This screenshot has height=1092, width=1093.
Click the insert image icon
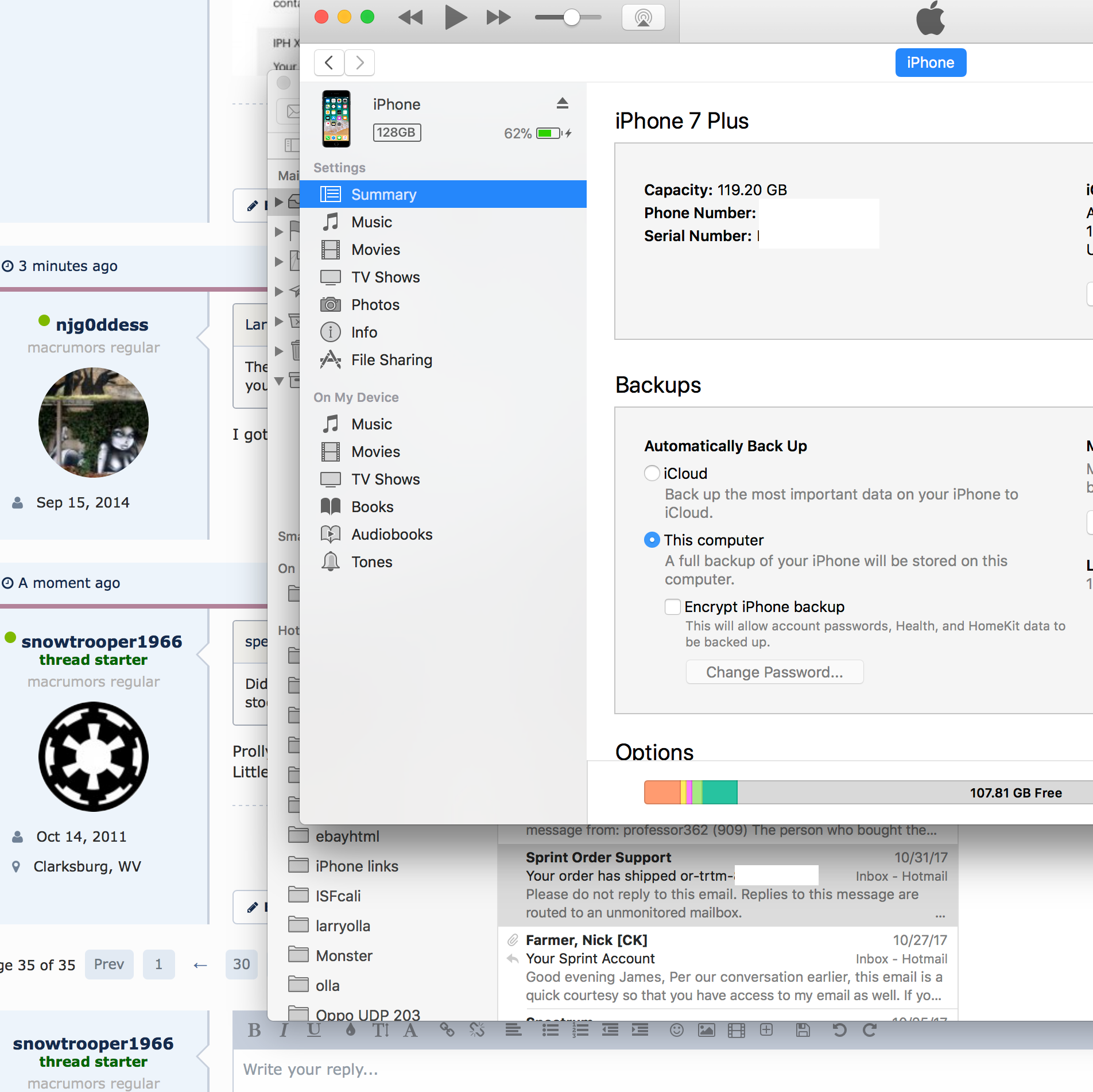pos(707,1031)
